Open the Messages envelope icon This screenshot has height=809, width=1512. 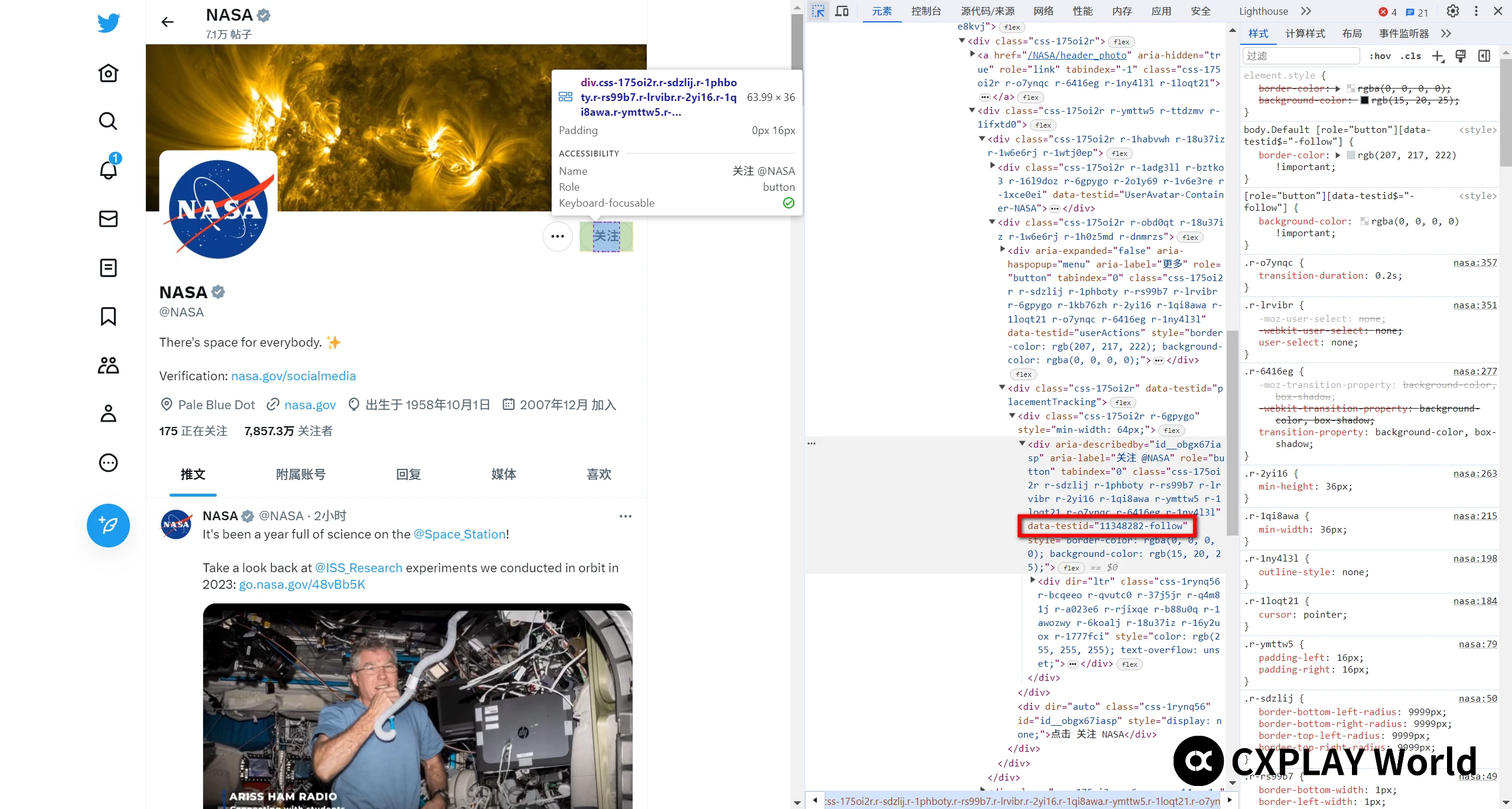108,218
